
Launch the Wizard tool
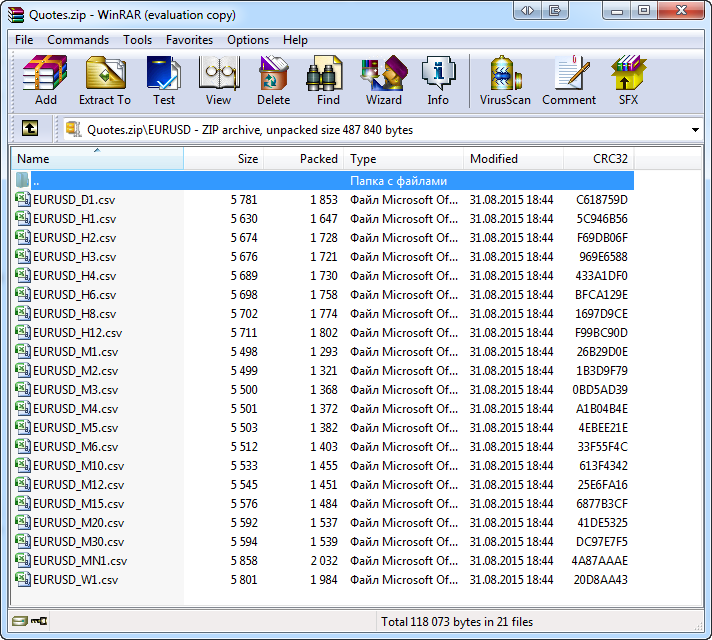384,81
